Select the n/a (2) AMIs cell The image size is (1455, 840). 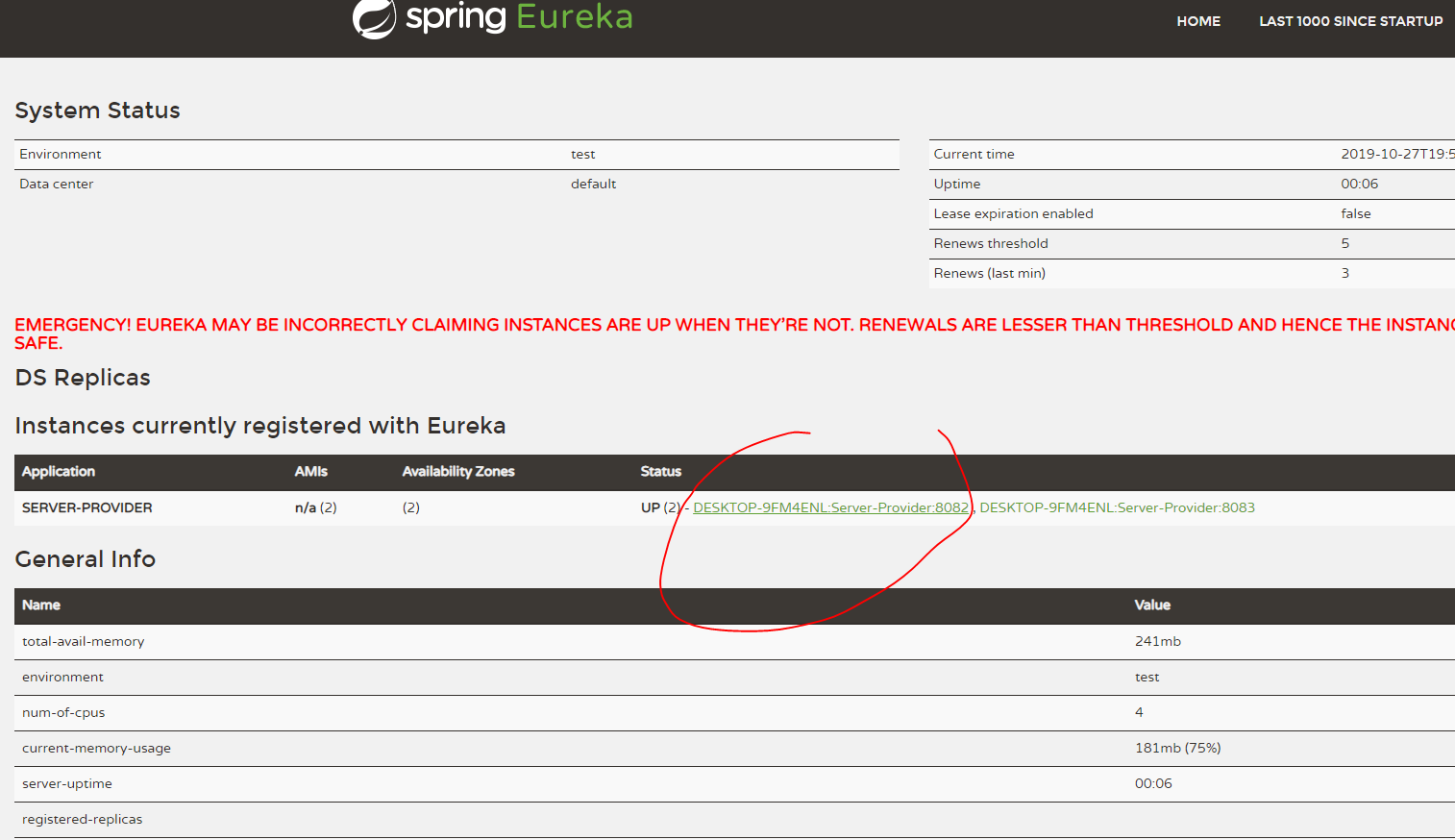[x=315, y=507]
